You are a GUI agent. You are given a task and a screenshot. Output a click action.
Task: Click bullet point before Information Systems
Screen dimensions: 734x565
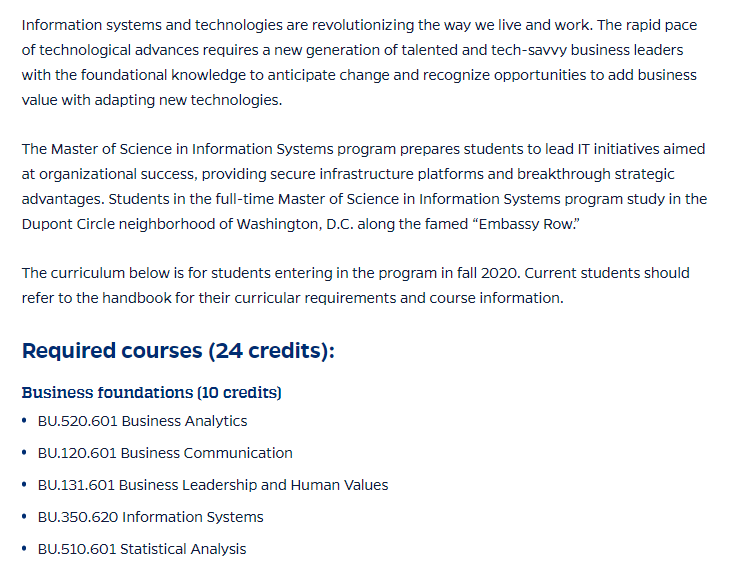[x=24, y=516]
